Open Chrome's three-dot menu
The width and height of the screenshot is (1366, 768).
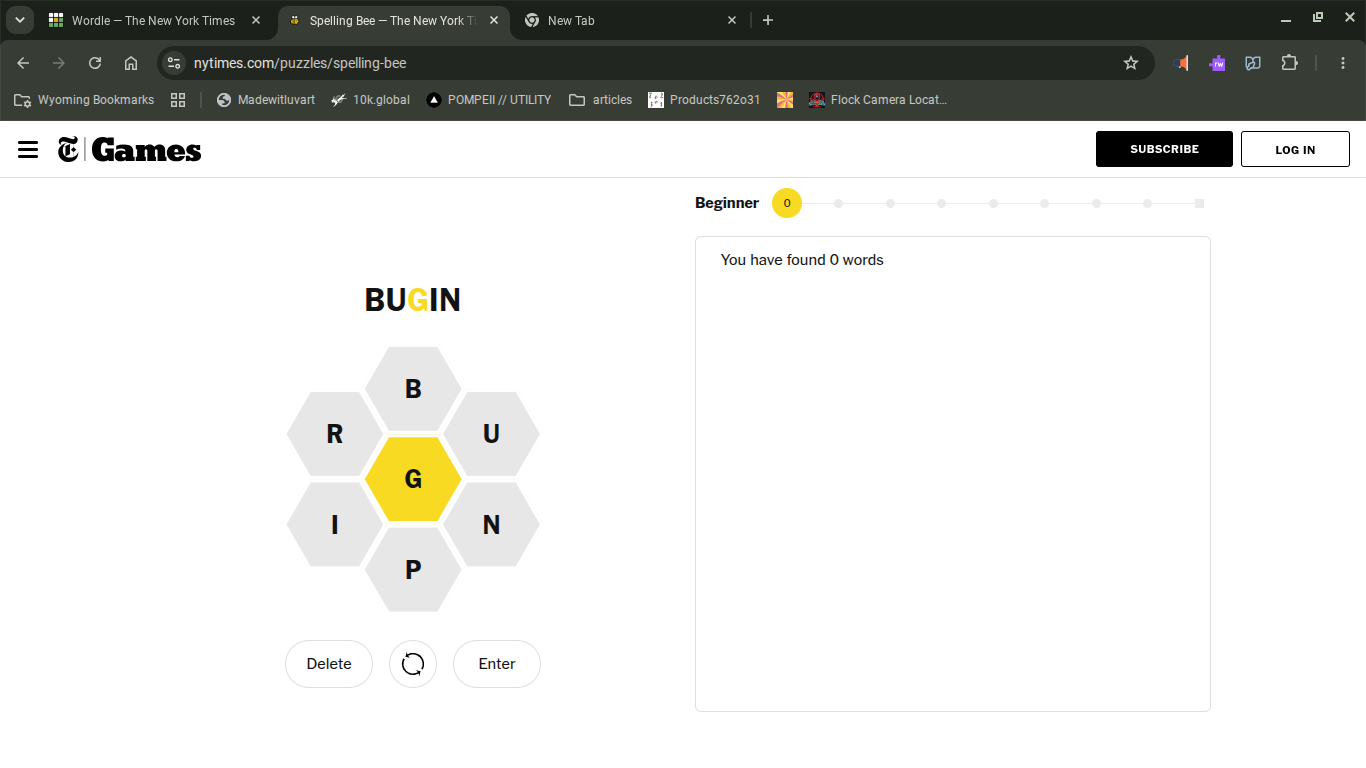(x=1343, y=63)
